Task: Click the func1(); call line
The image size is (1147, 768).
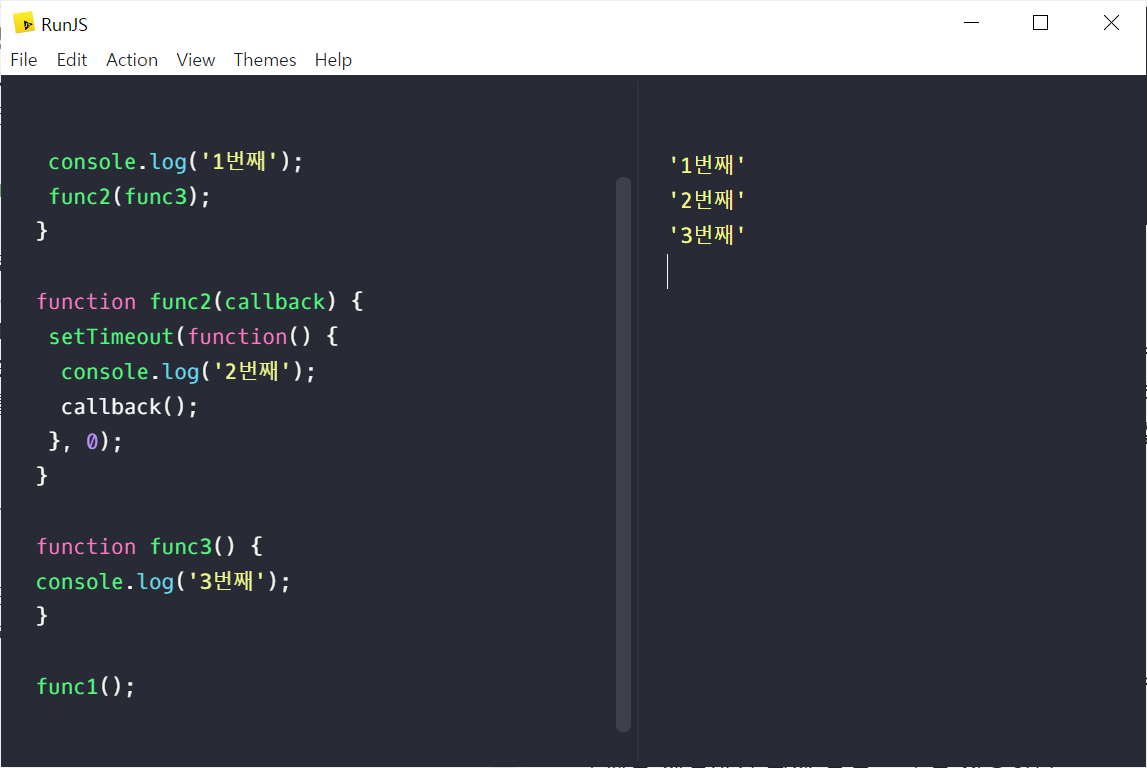Action: (x=86, y=687)
